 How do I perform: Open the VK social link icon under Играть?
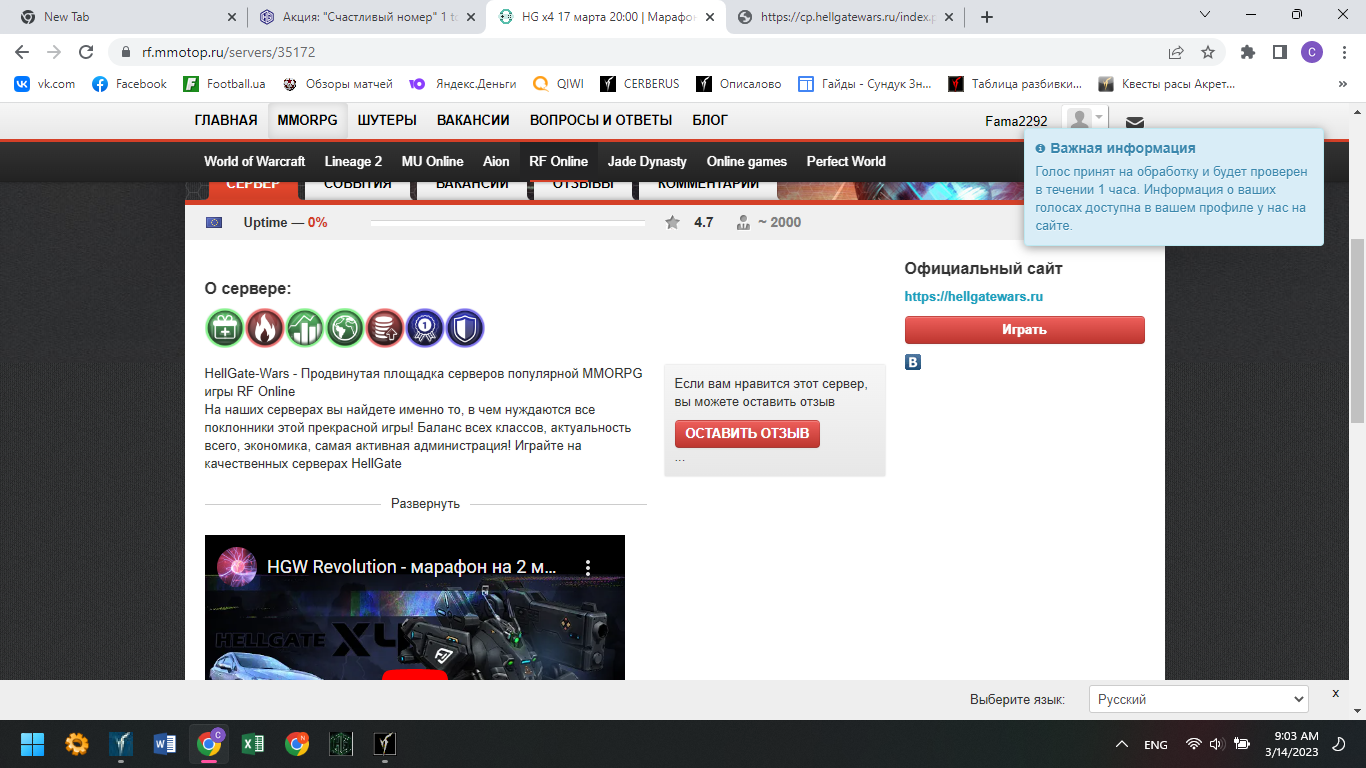point(913,362)
